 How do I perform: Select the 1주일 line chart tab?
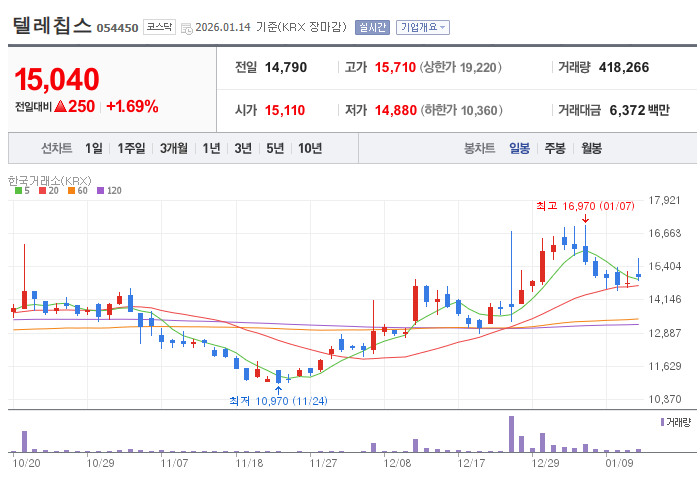[131, 148]
